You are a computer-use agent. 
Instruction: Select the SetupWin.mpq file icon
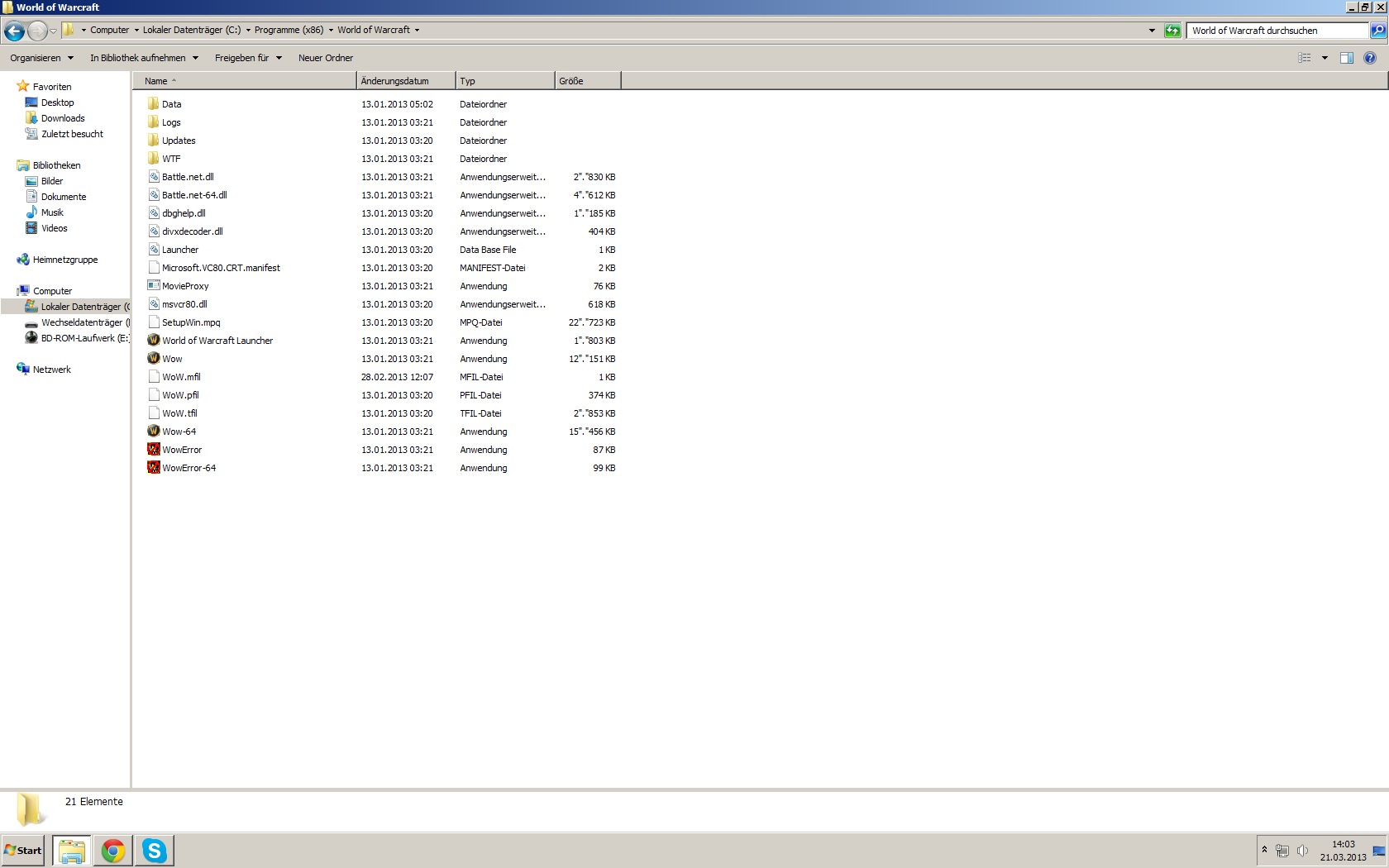click(x=154, y=322)
